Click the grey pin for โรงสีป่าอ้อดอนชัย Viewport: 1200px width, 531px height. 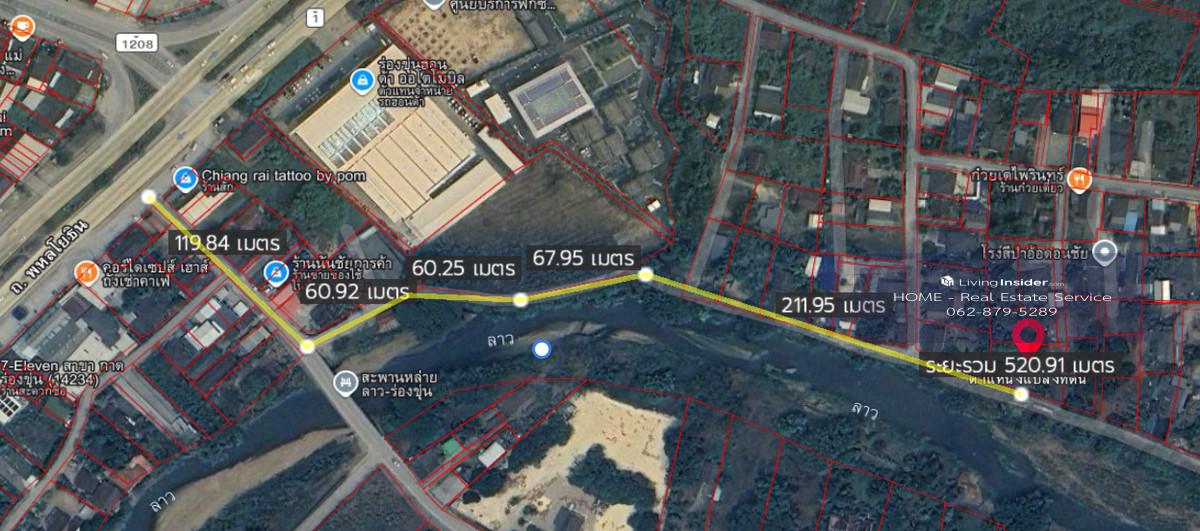click(x=1105, y=251)
